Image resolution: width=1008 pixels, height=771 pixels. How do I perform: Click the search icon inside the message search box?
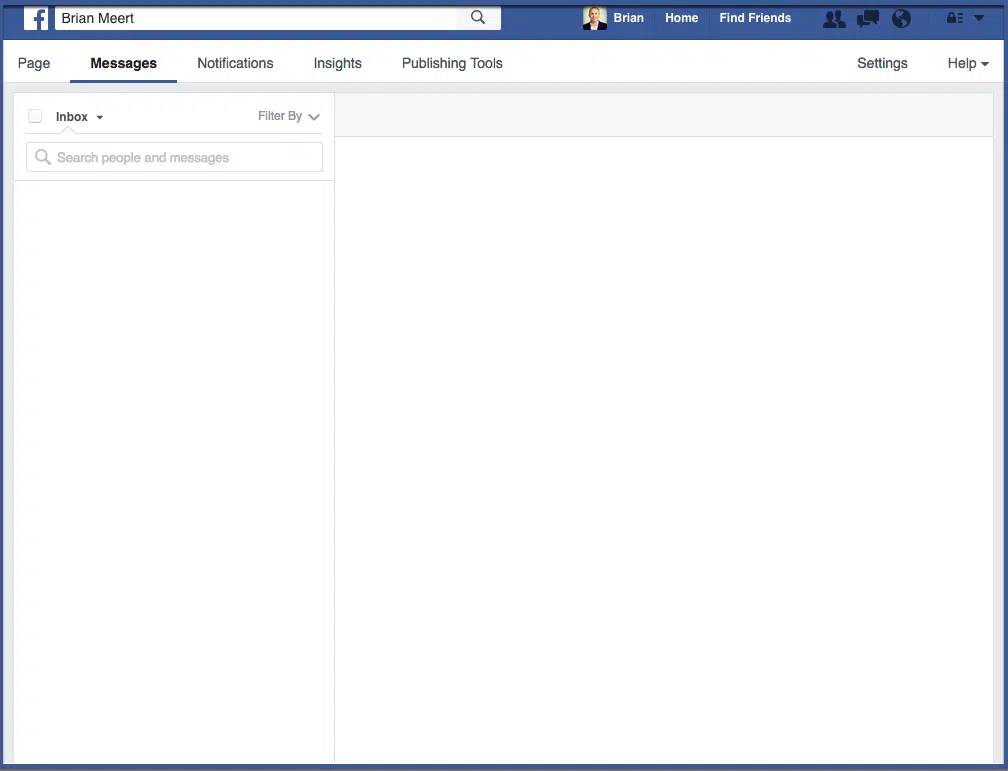pyautogui.click(x=42, y=157)
